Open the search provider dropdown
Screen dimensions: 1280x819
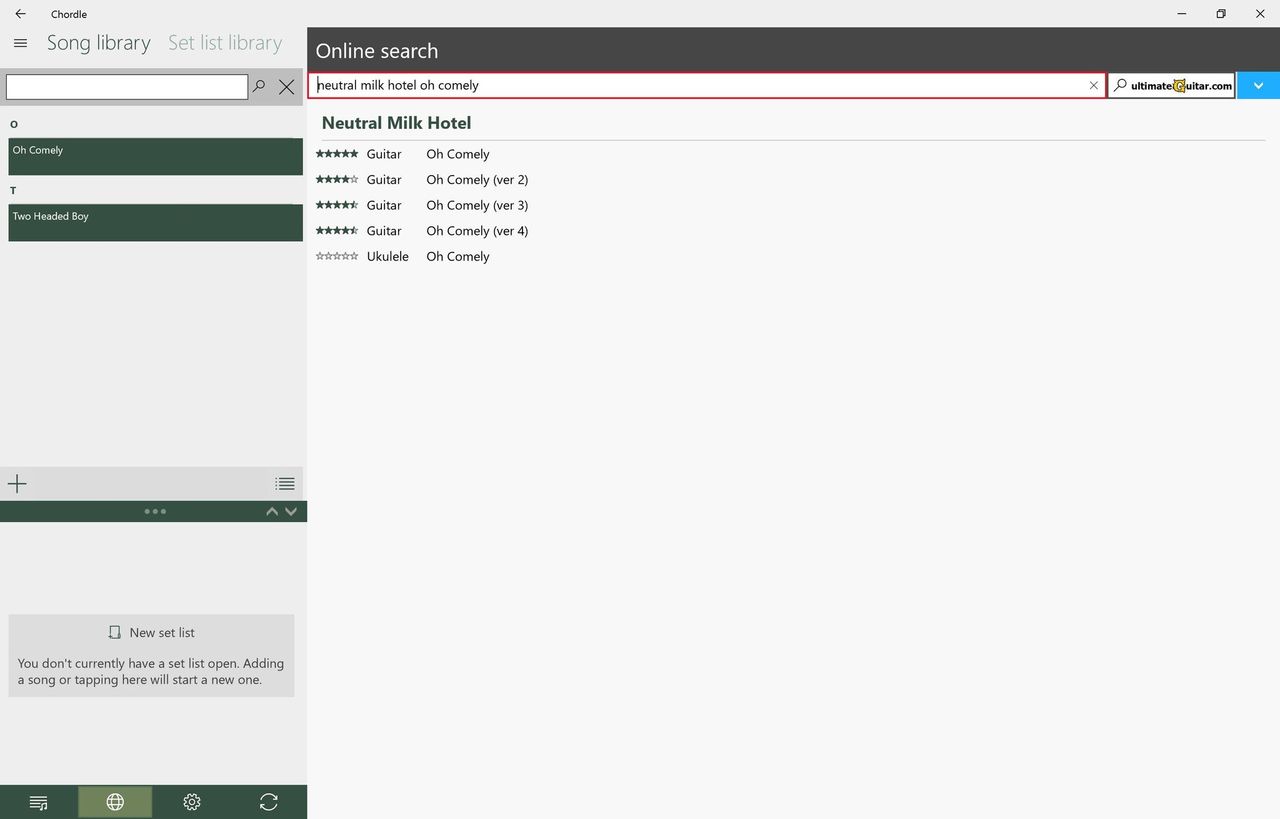1258,86
